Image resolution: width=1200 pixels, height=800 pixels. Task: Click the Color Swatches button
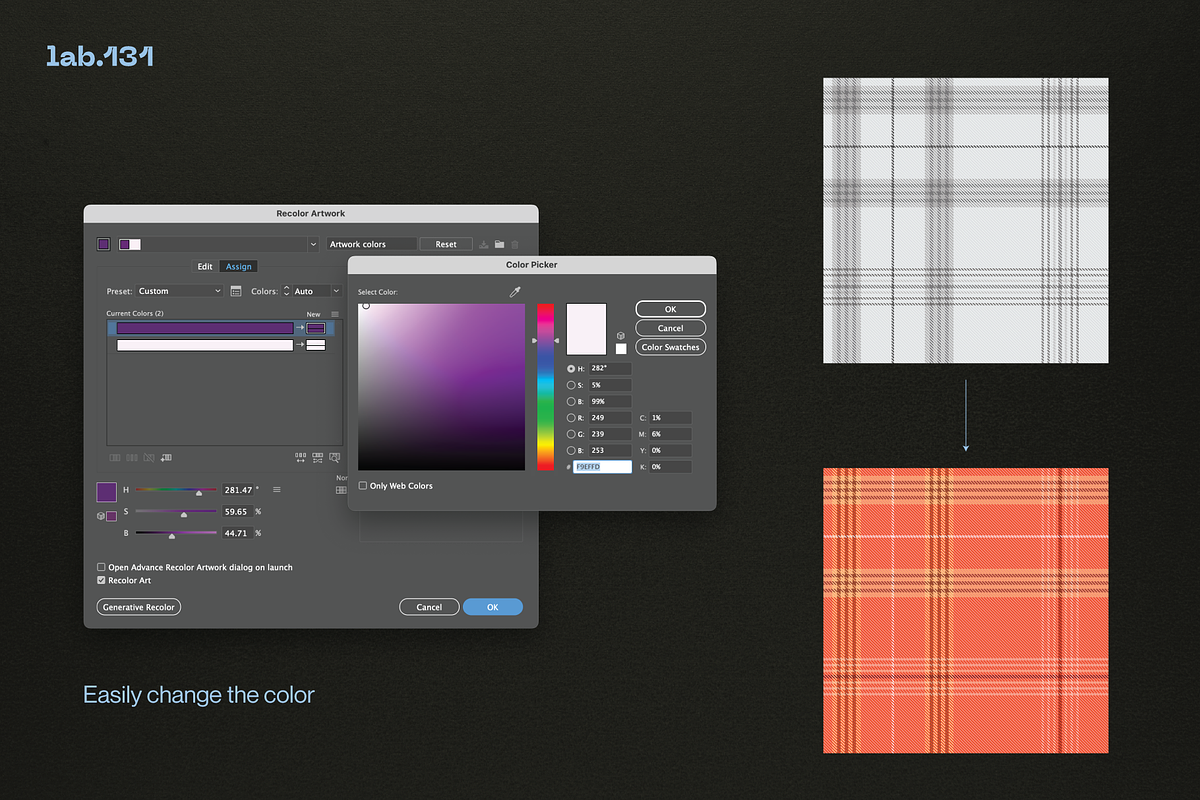670,347
